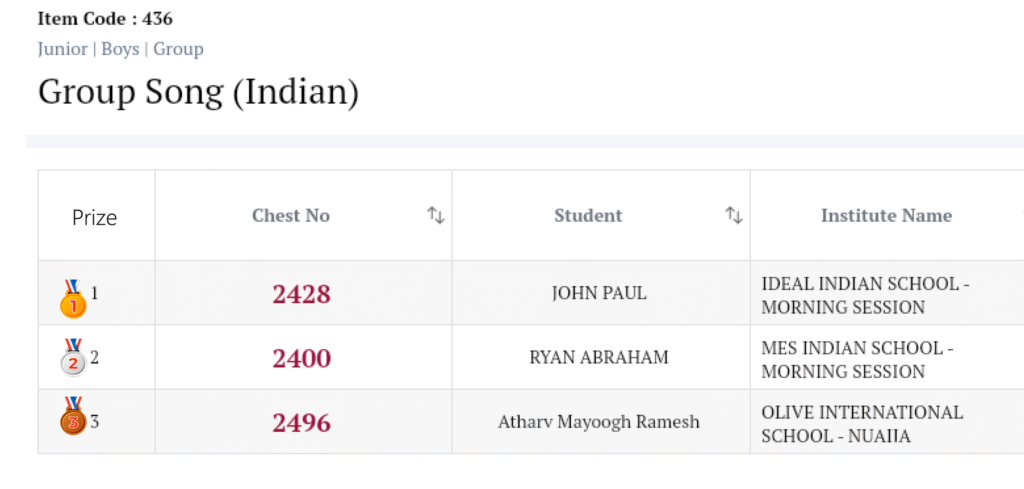Click the Institute Name column header
This screenshot has width=1024, height=489.
click(x=886, y=215)
